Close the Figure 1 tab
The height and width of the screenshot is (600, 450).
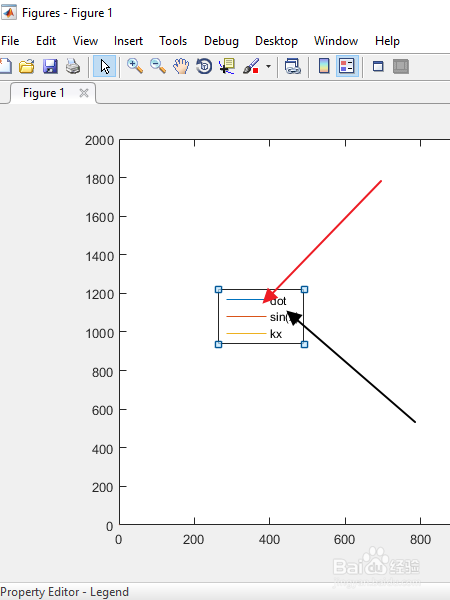(84, 93)
